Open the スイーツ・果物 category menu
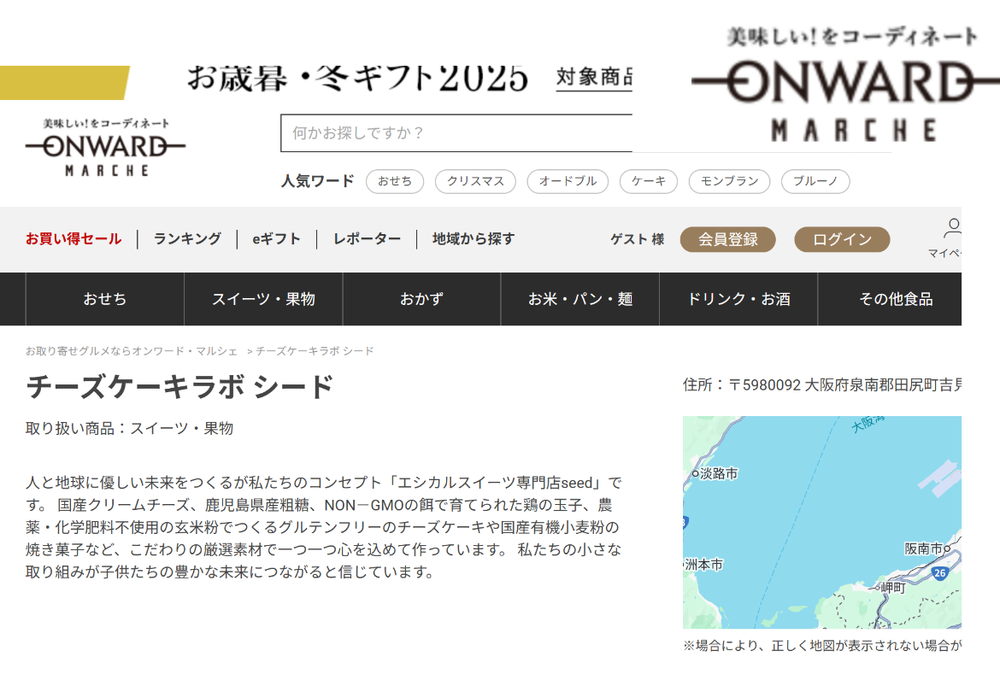 pyautogui.click(x=263, y=299)
